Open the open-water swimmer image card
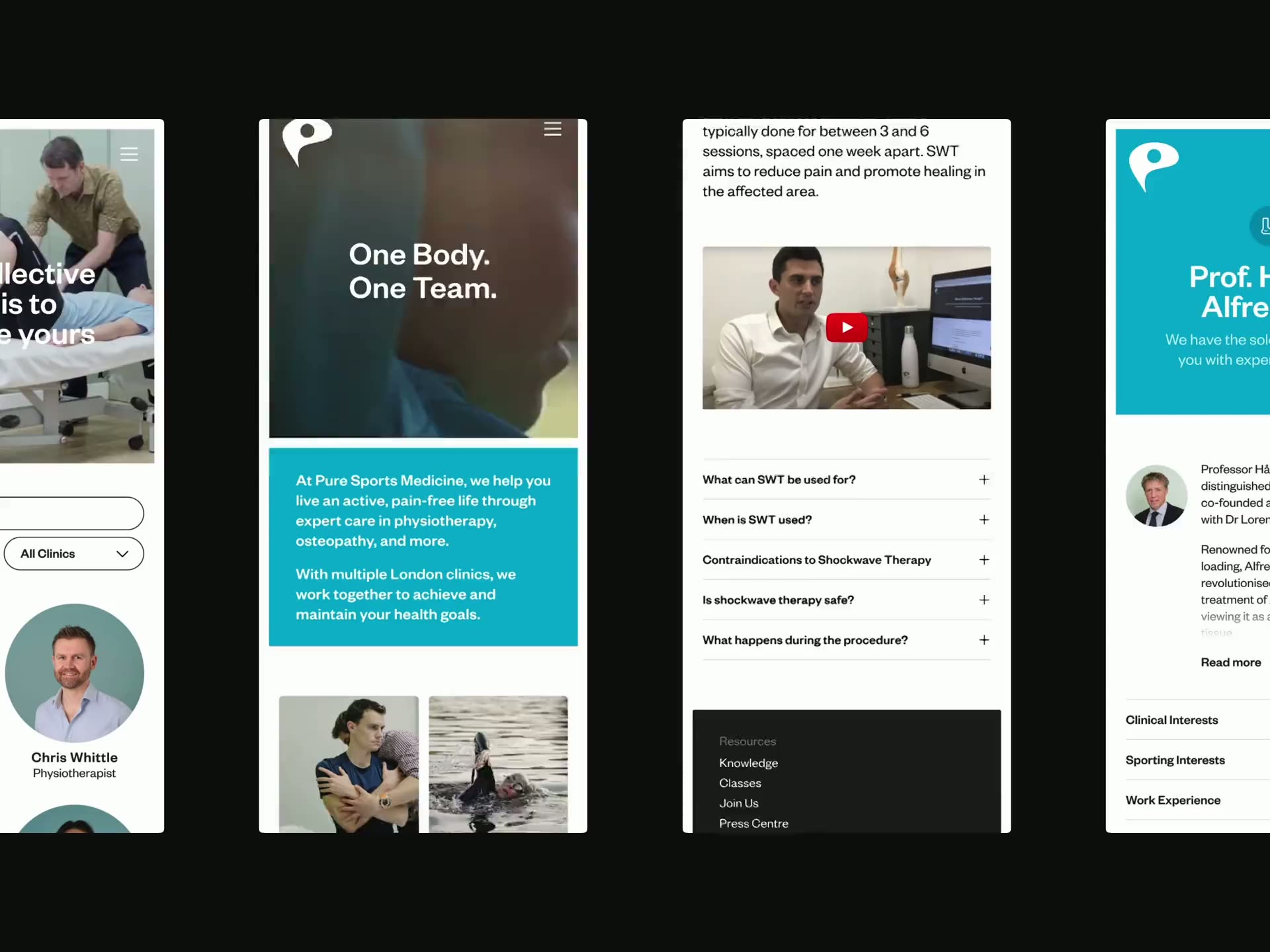1270x952 pixels. click(x=498, y=764)
